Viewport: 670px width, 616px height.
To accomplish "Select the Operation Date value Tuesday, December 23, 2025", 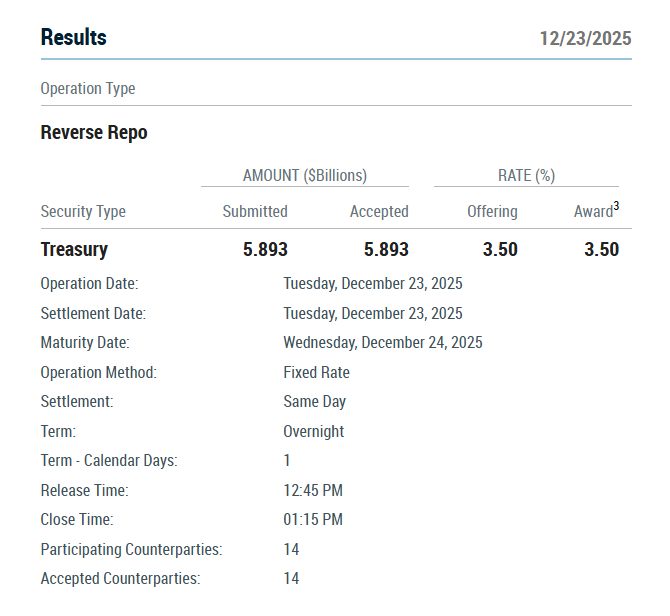I will 373,284.
